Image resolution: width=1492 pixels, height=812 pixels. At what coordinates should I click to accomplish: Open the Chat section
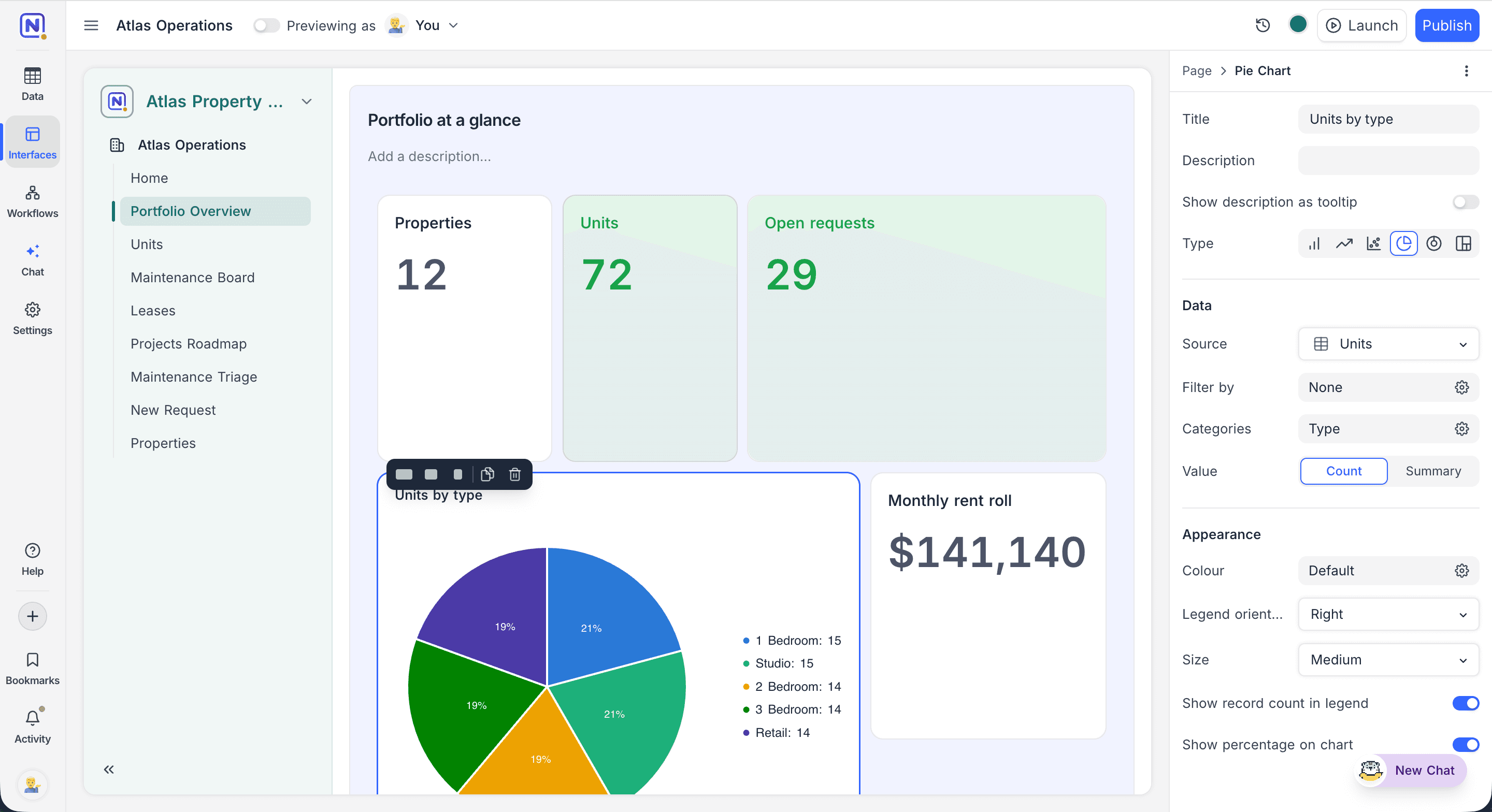coord(33,259)
